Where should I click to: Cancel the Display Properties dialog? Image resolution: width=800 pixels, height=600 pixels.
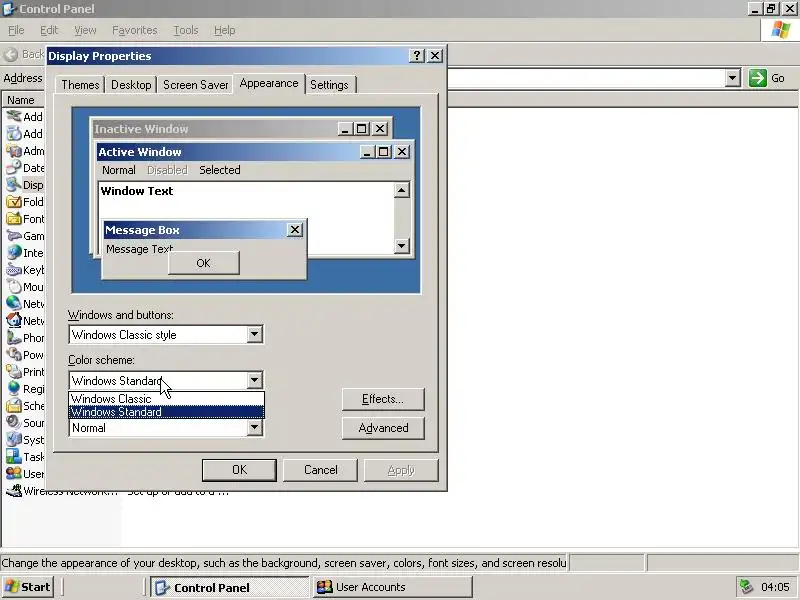[320, 470]
